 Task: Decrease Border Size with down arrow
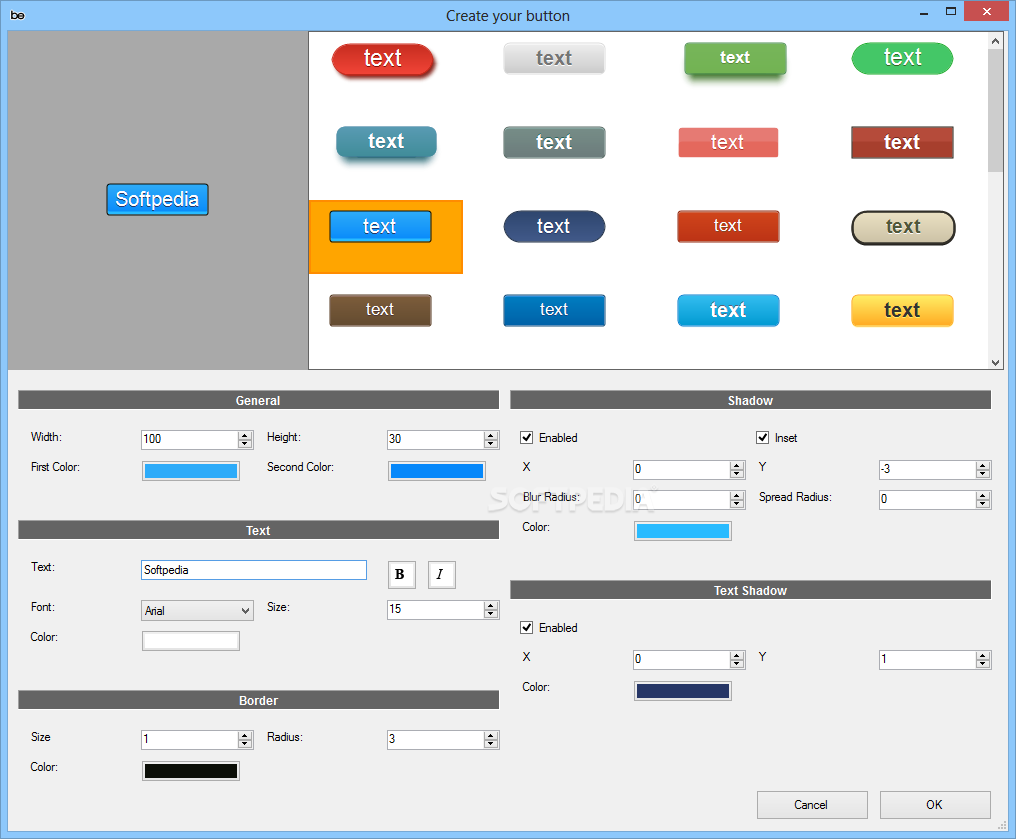[245, 744]
